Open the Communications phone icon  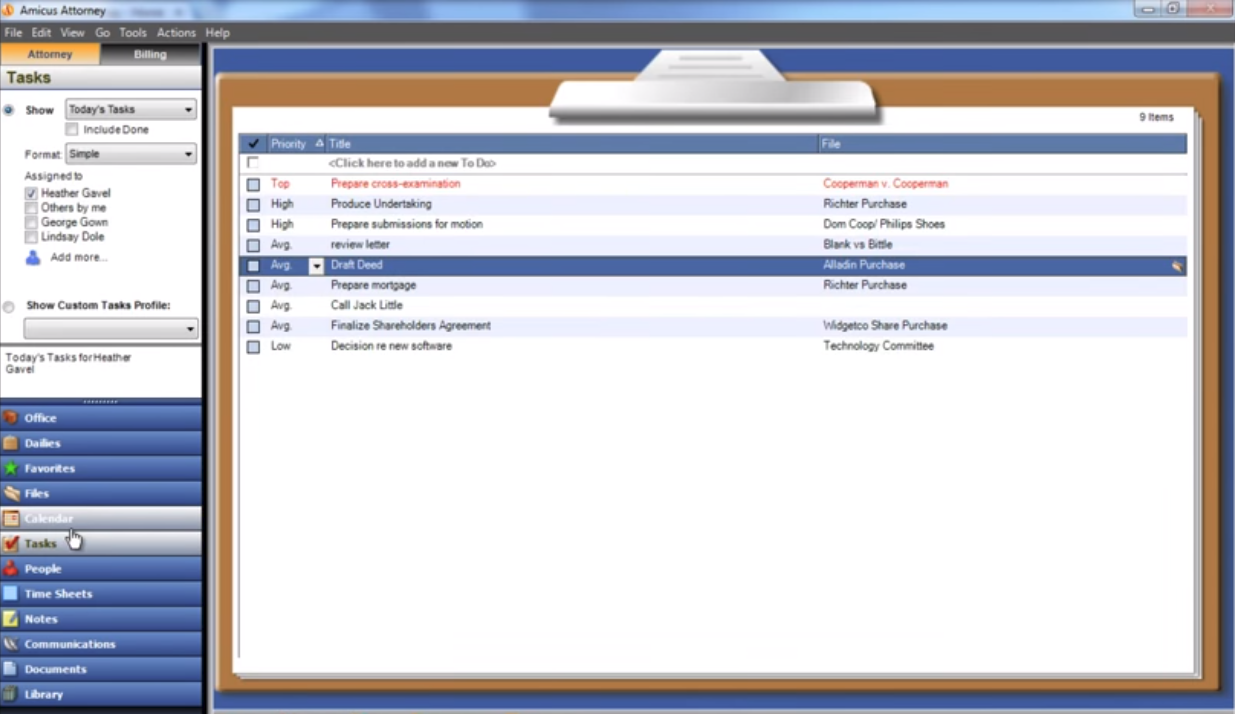click(11, 644)
